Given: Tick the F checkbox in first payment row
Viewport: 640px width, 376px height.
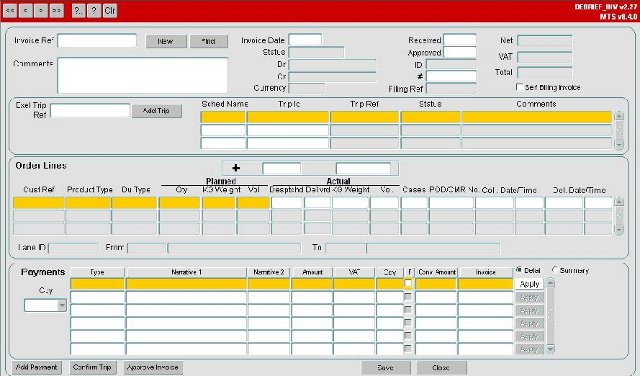Looking at the screenshot, I should (x=408, y=283).
